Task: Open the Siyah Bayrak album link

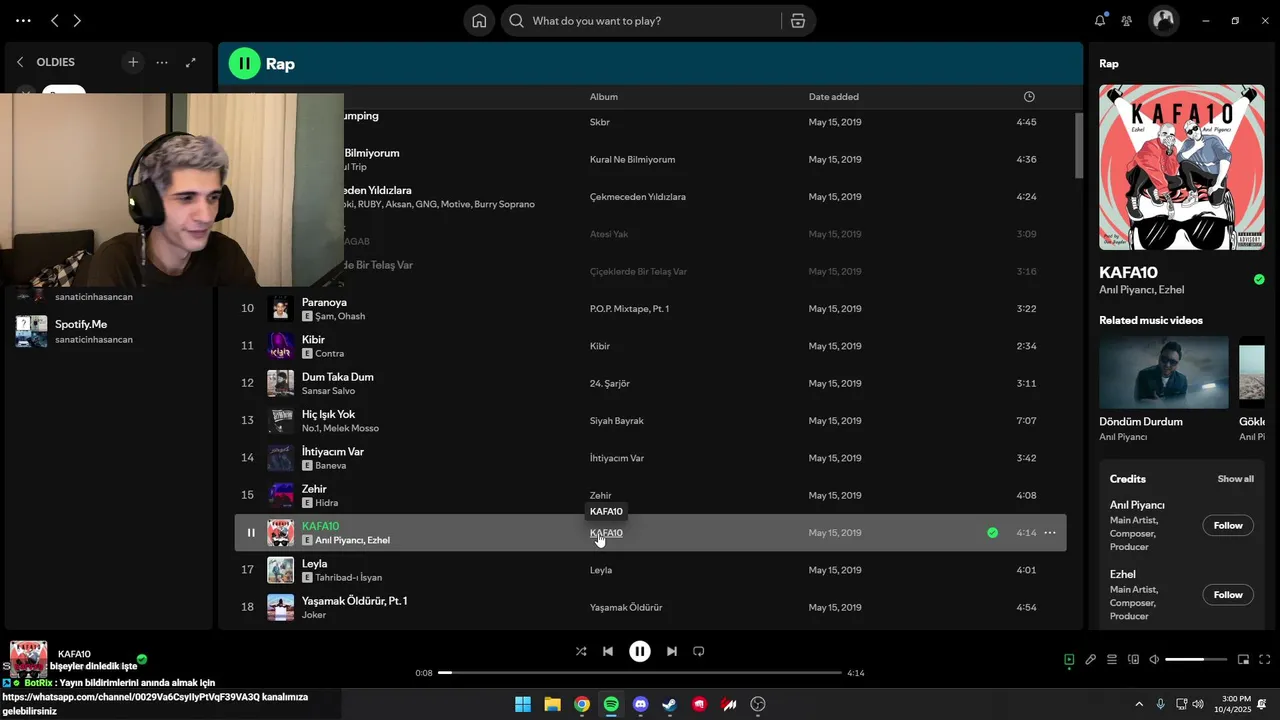Action: [x=617, y=421]
